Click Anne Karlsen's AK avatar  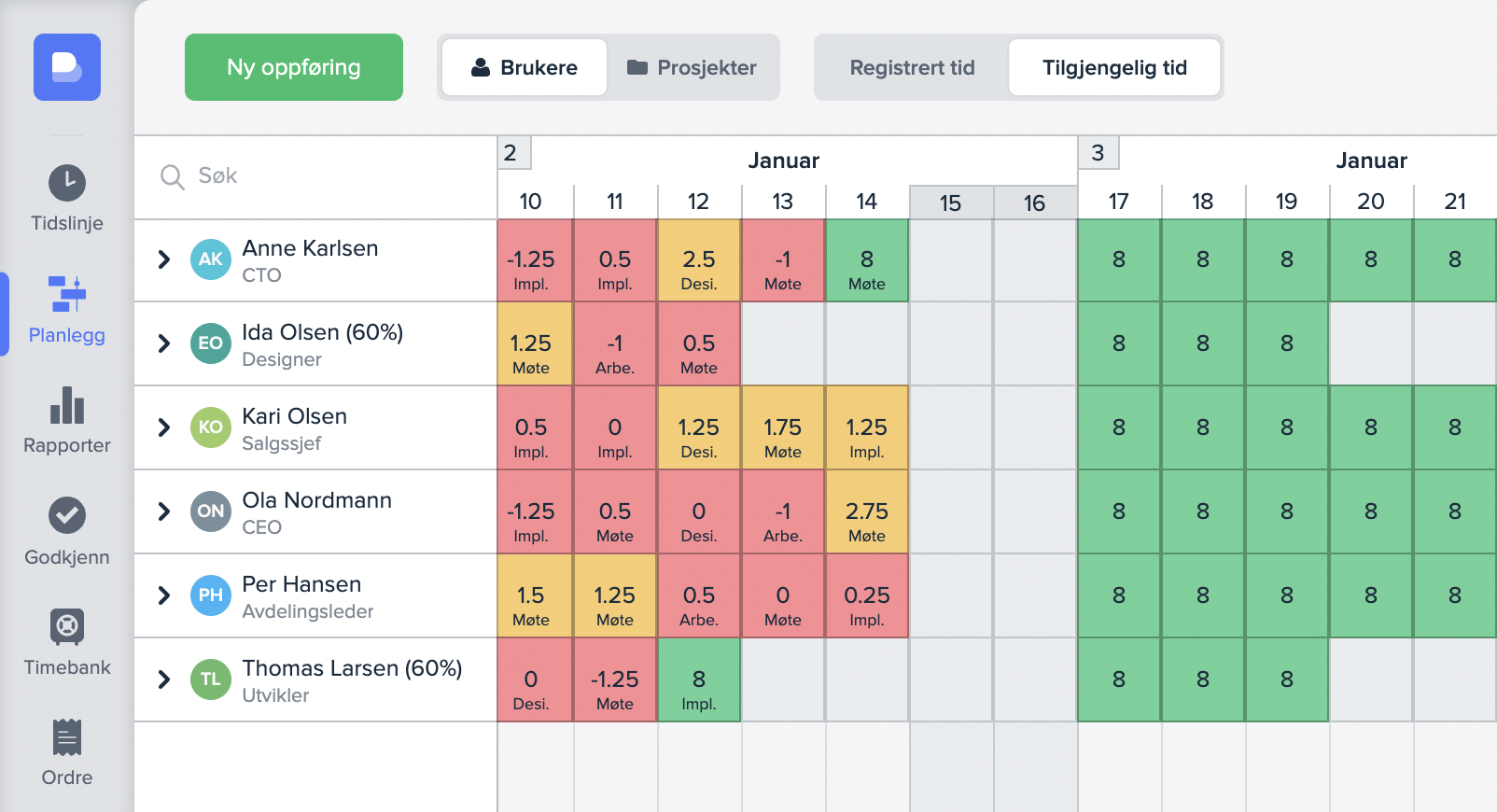pyautogui.click(x=211, y=259)
